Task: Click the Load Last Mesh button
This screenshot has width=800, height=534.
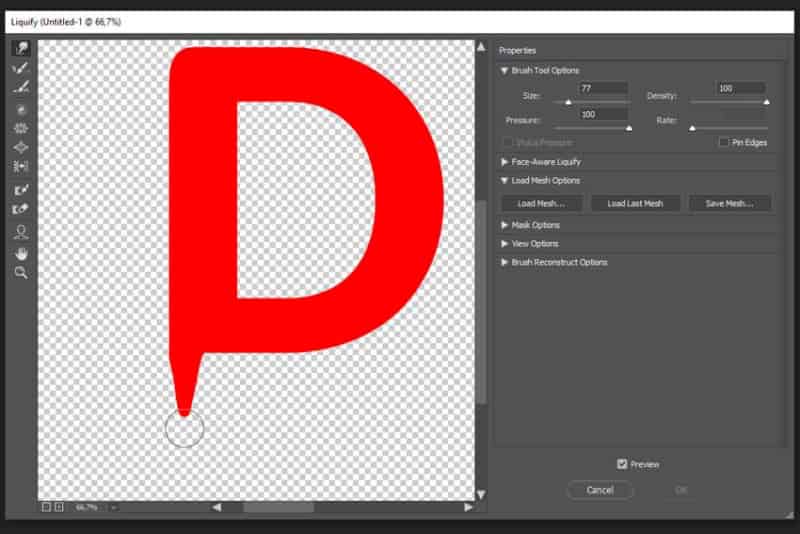Action: tap(635, 204)
